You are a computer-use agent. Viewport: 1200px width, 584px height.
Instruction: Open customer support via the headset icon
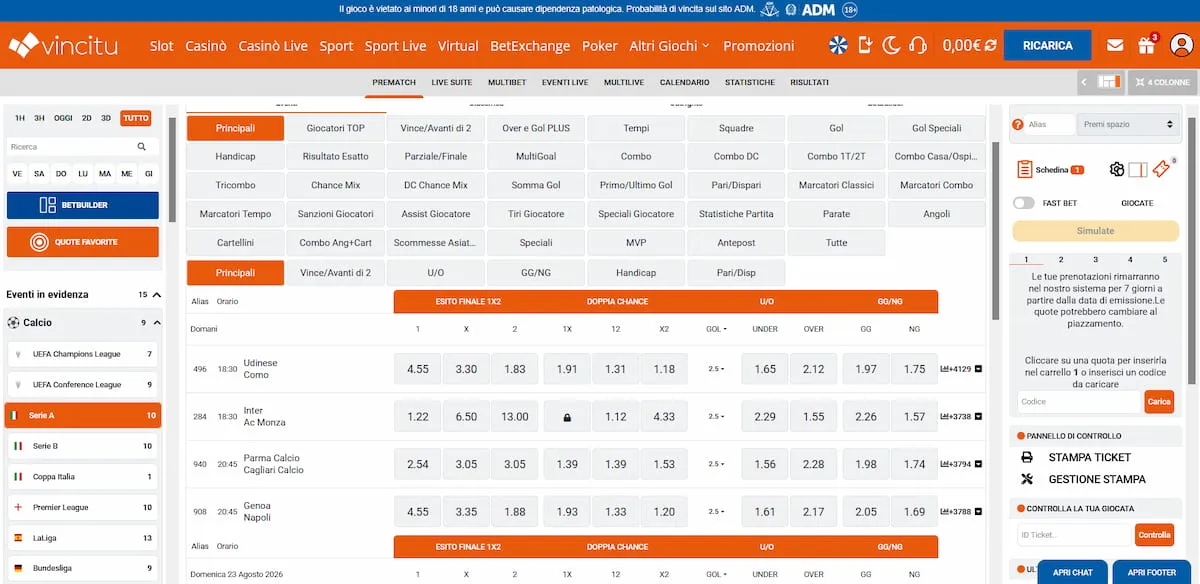pos(918,45)
